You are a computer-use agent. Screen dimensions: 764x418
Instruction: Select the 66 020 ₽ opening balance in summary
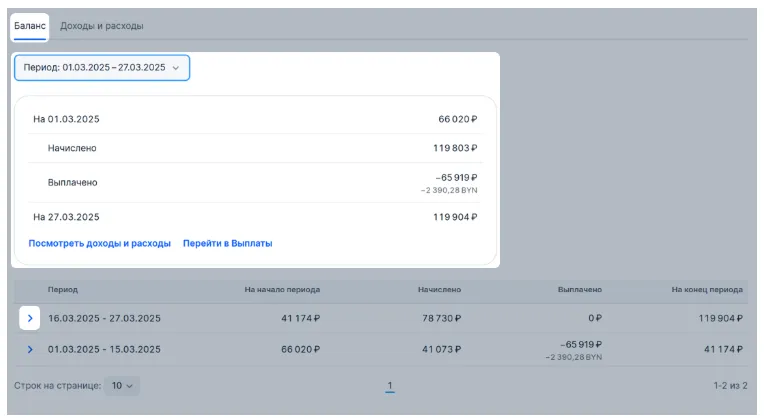click(457, 119)
